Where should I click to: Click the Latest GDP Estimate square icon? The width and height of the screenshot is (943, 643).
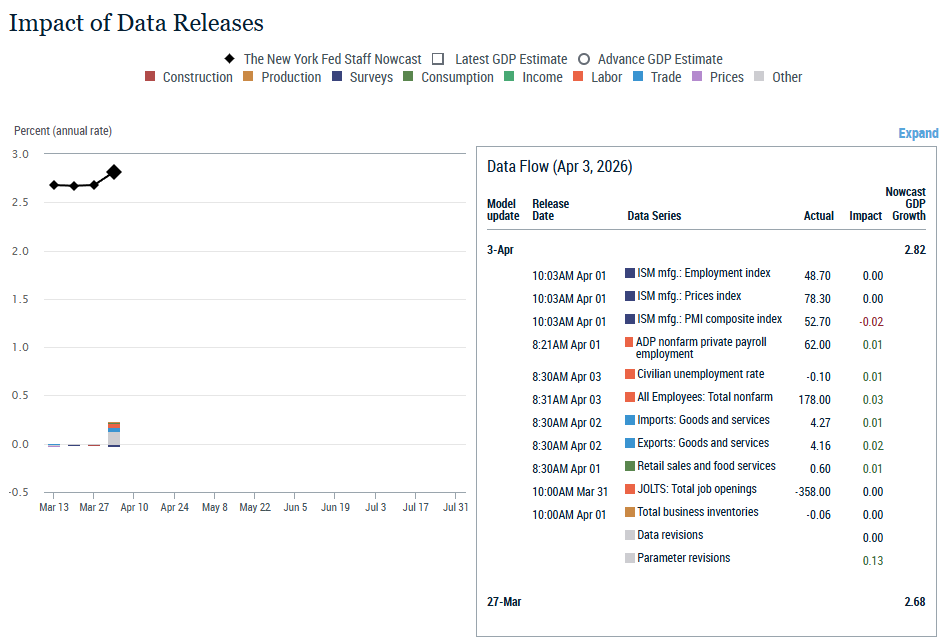[438, 59]
